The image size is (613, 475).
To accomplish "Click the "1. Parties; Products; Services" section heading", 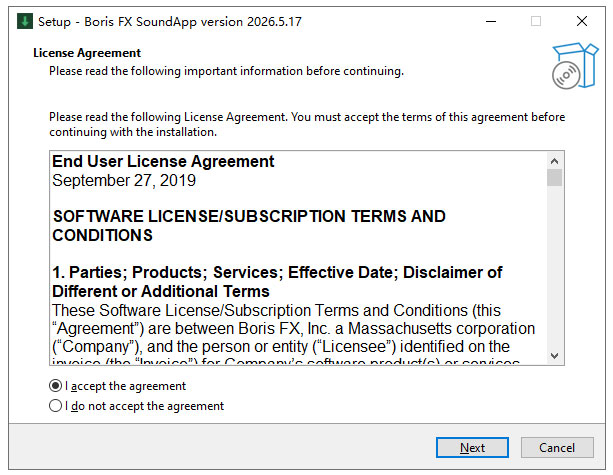I will pyautogui.click(x=277, y=282).
